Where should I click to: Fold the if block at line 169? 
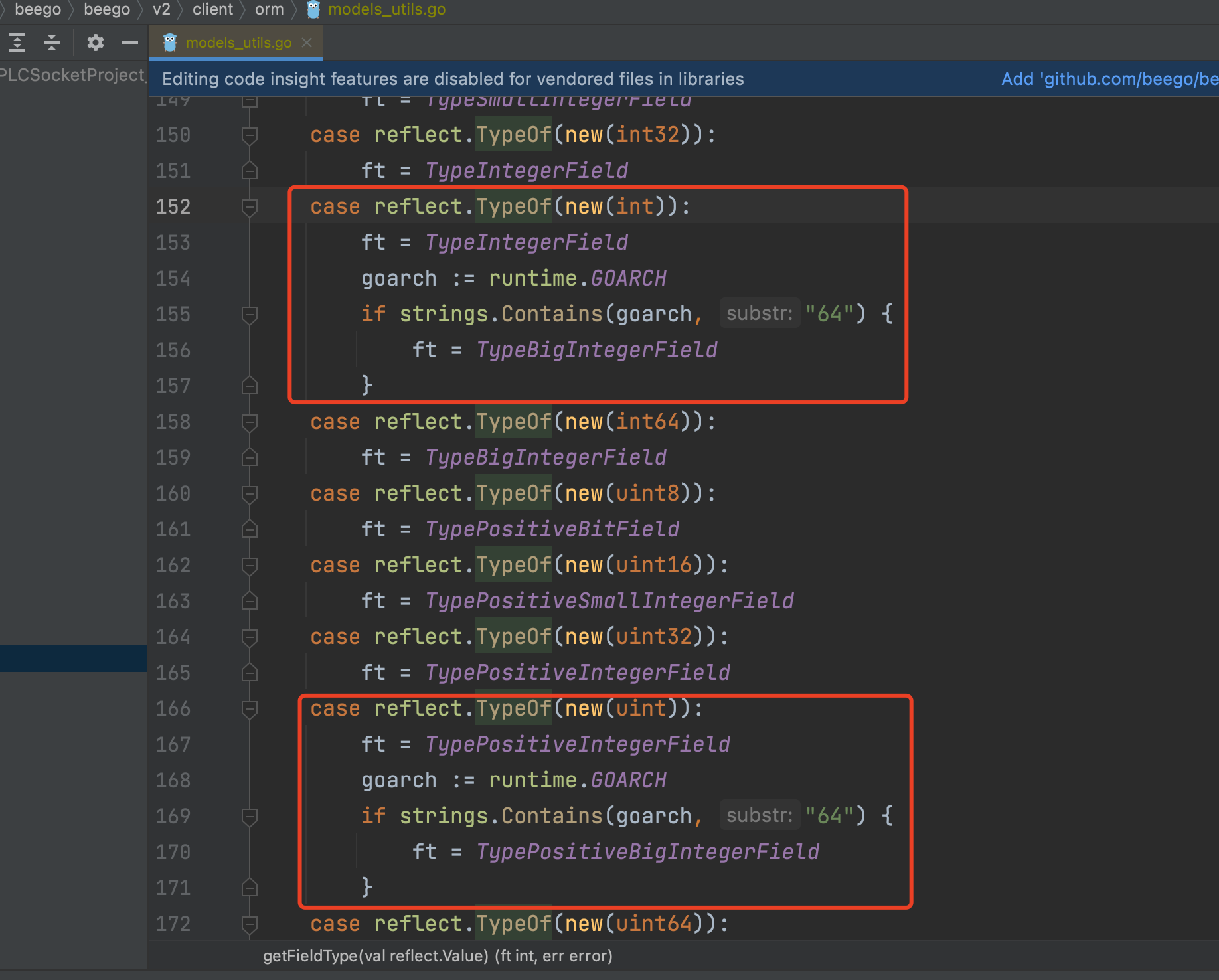[x=250, y=817]
